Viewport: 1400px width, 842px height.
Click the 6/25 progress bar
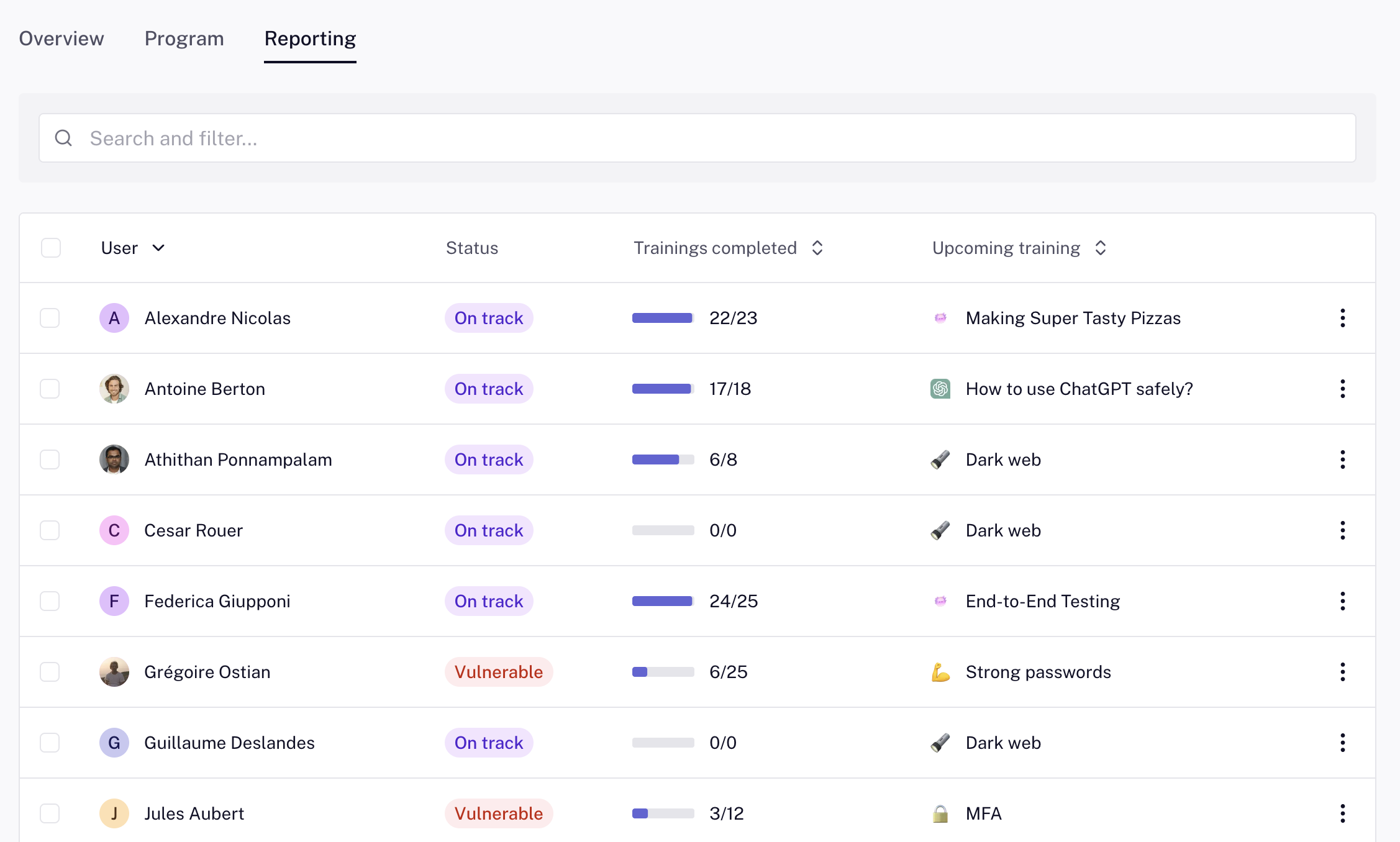[663, 672]
